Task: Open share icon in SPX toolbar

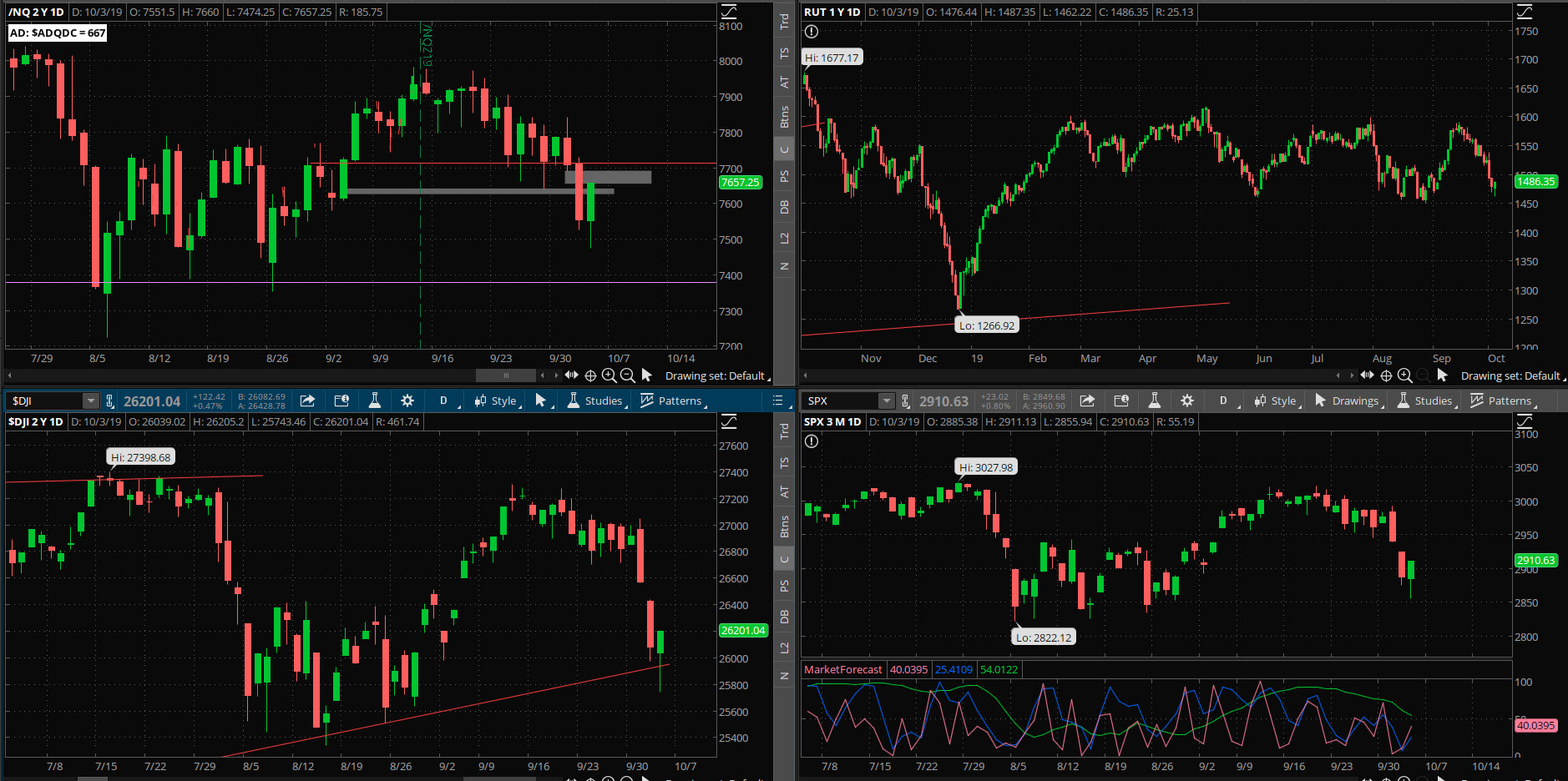Action: (x=1087, y=401)
